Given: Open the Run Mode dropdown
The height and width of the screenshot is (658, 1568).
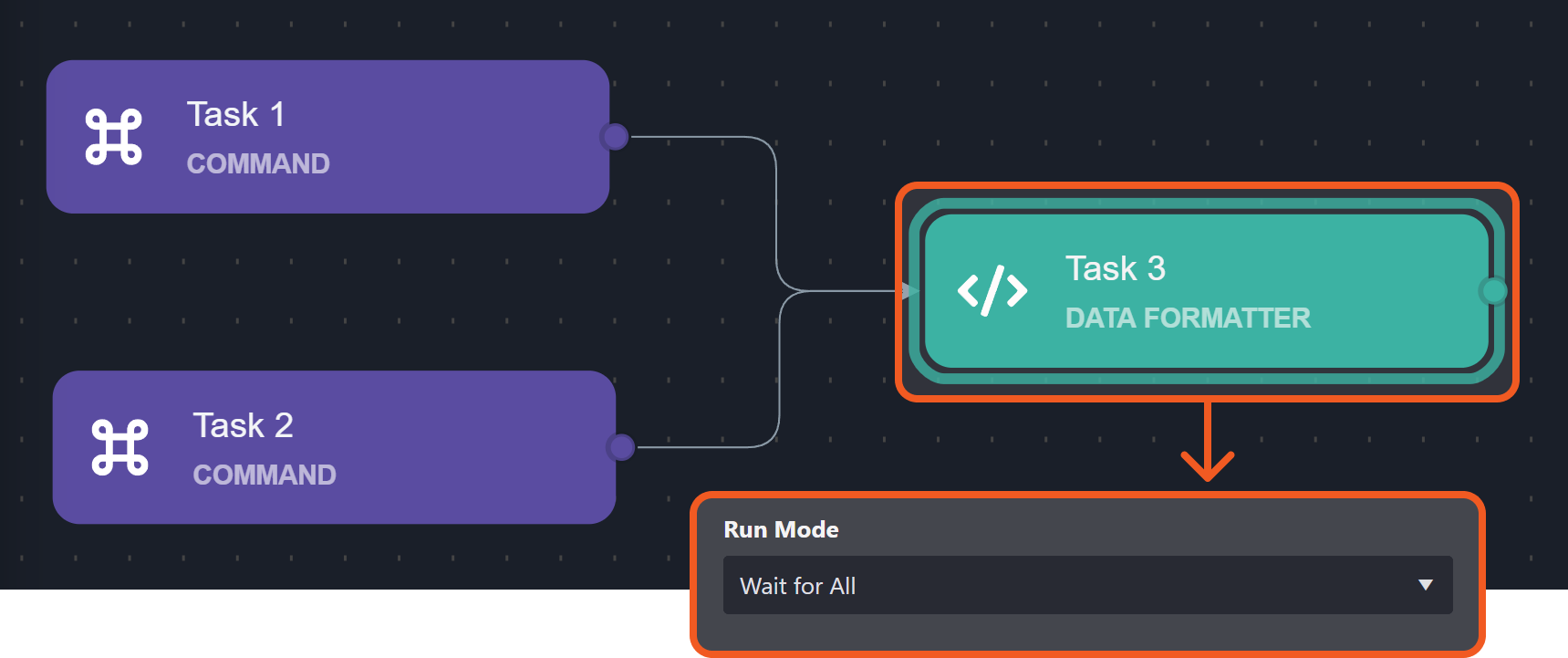Looking at the screenshot, I should click(x=1087, y=585).
